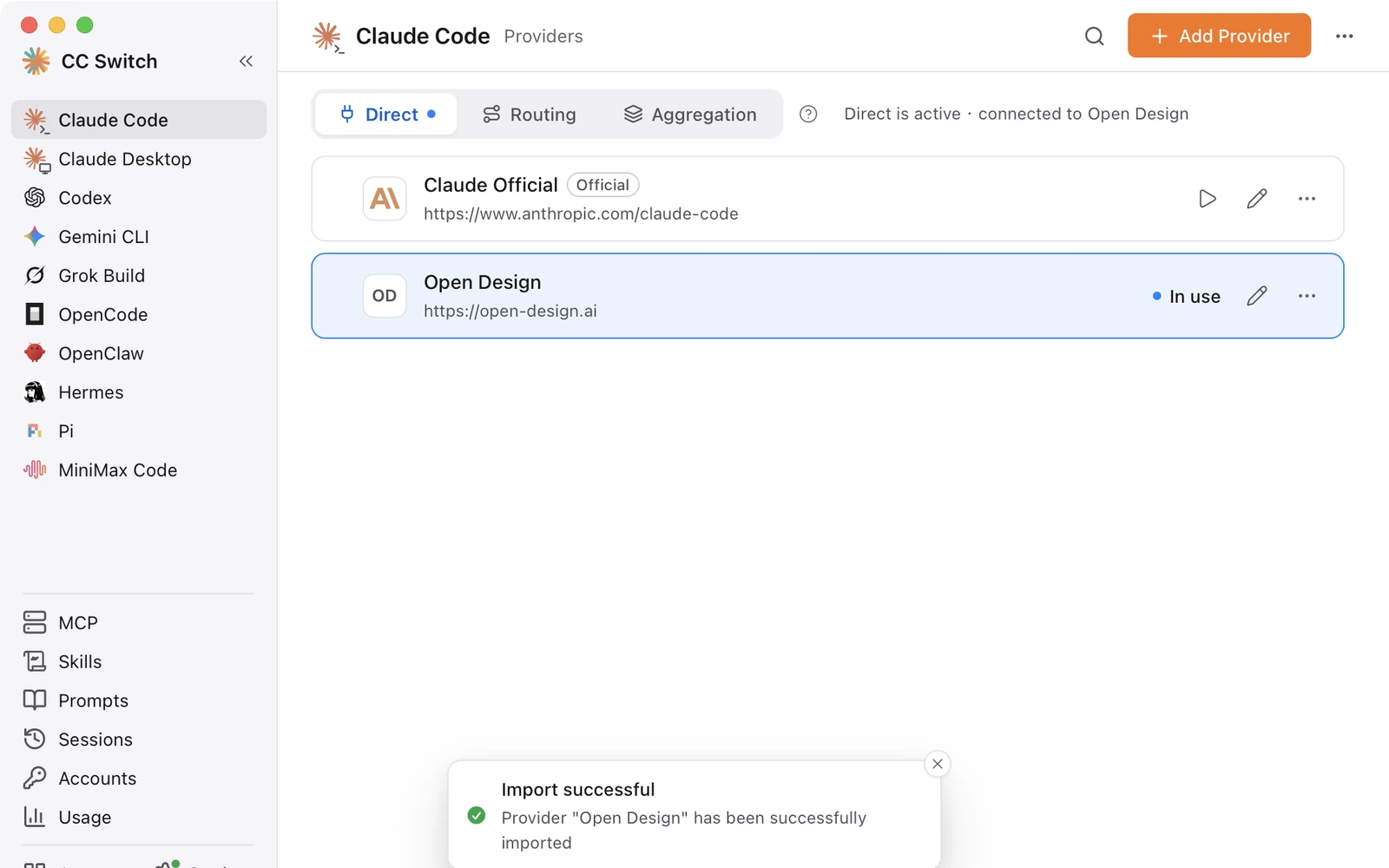Viewport: 1389px width, 868px height.
Task: Open the Accounts section
Action: click(139, 779)
